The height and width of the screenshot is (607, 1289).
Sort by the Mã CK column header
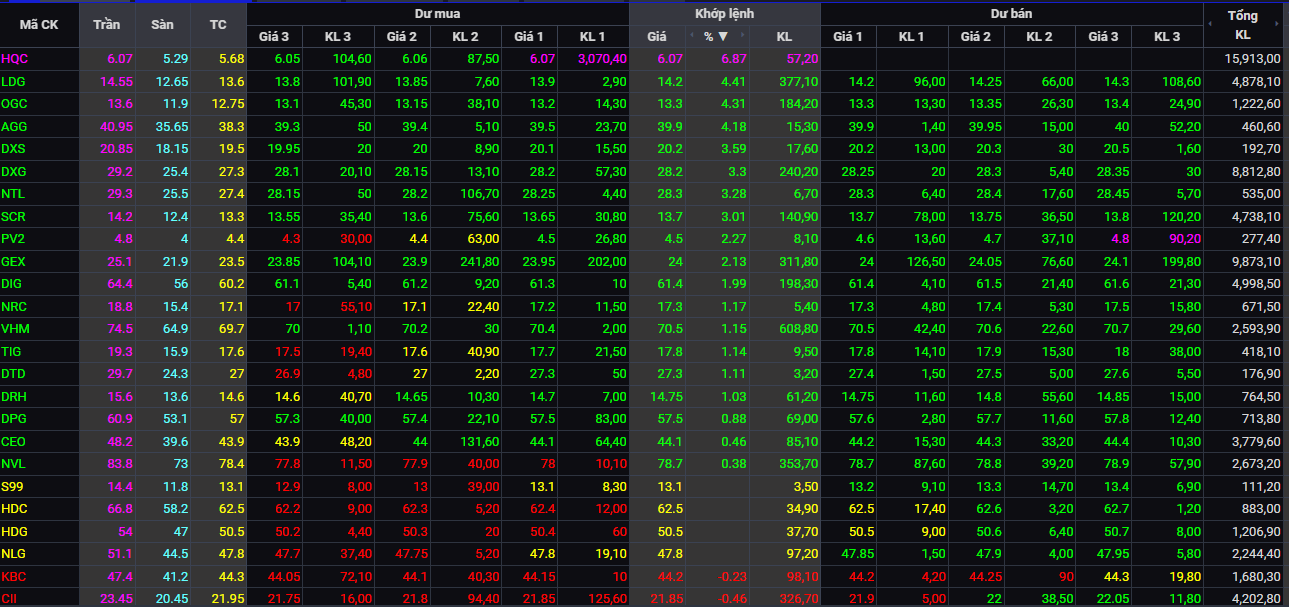(x=39, y=25)
